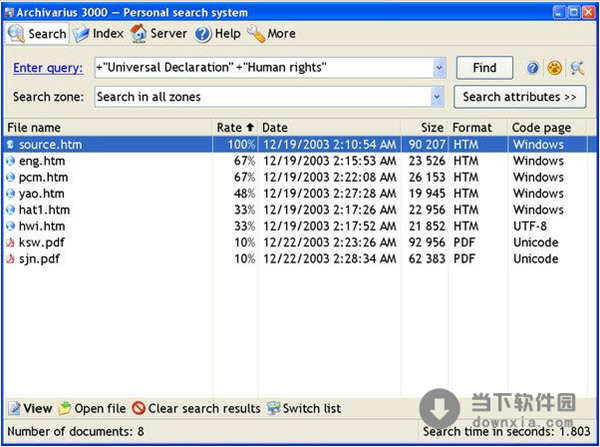Click the search tools icon next to paw
The width and height of the screenshot is (600, 447).
(577, 68)
